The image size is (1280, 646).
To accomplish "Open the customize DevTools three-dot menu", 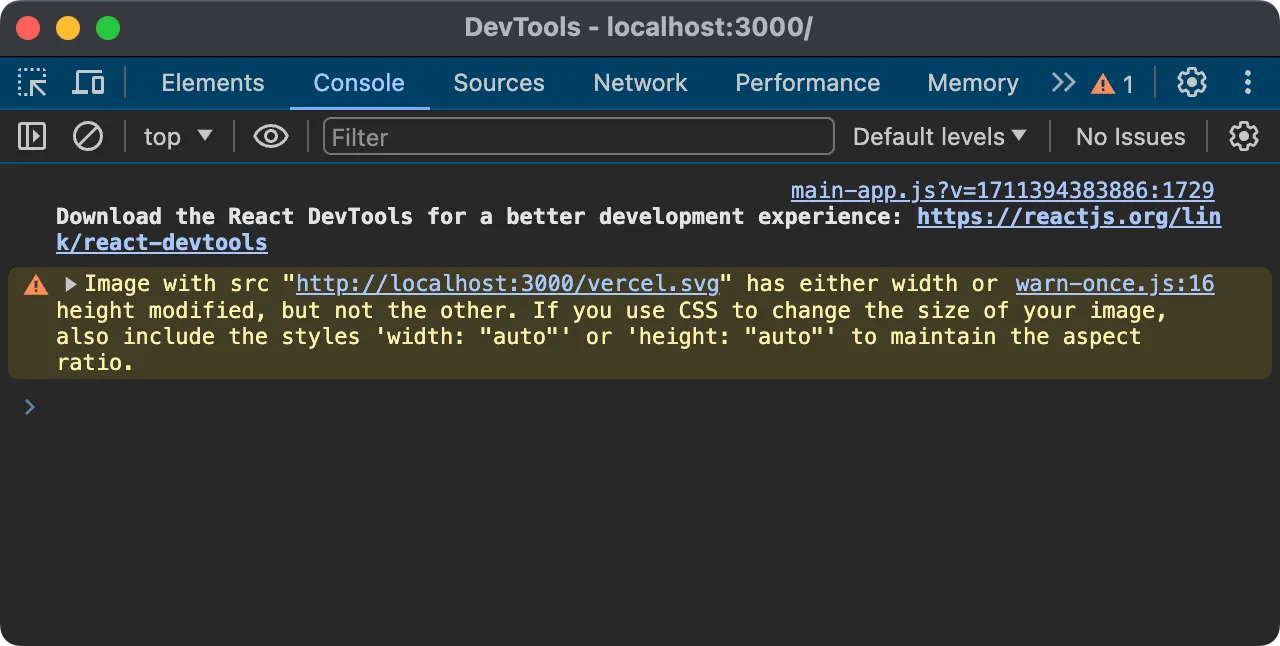I will (x=1248, y=82).
